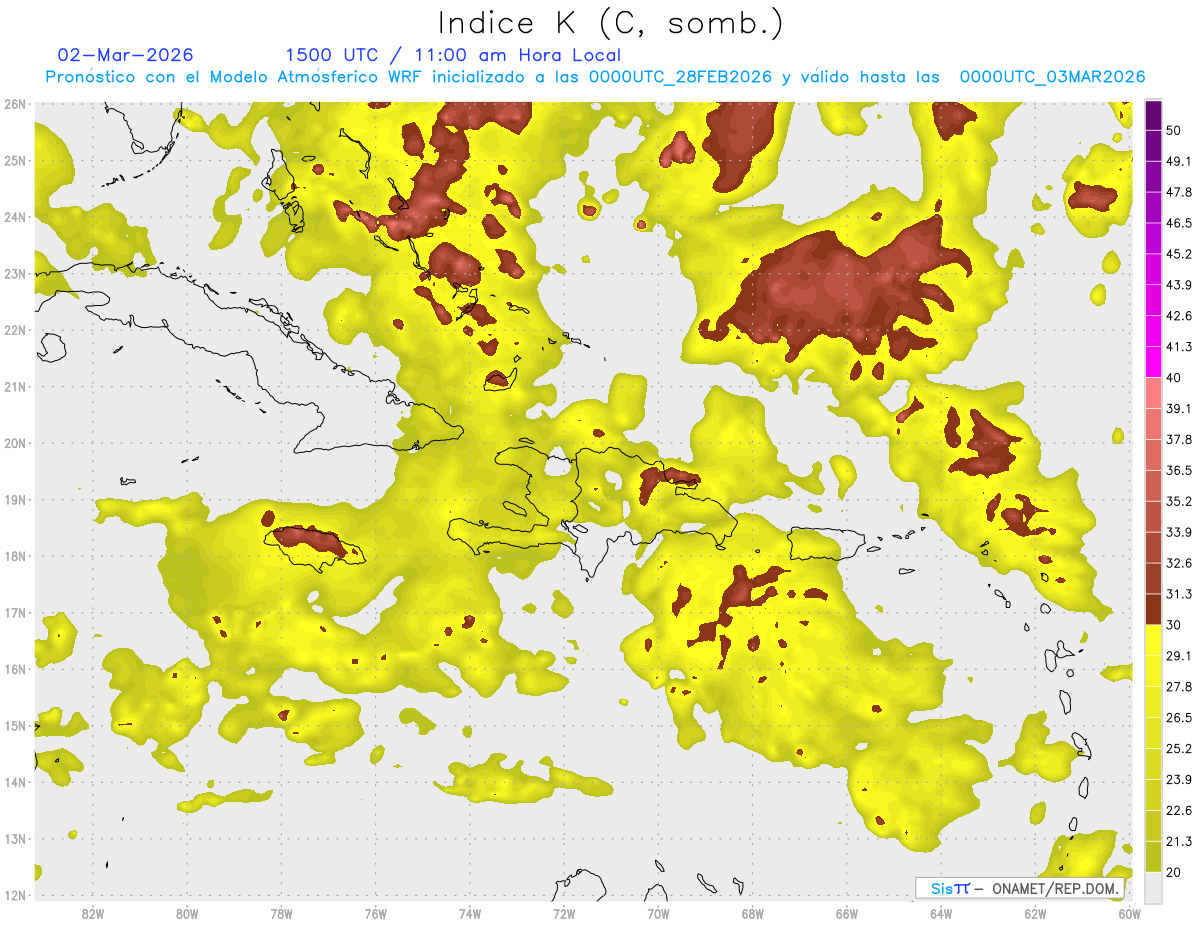Click legend value 49.1
1200x927 pixels.
click(1180, 161)
